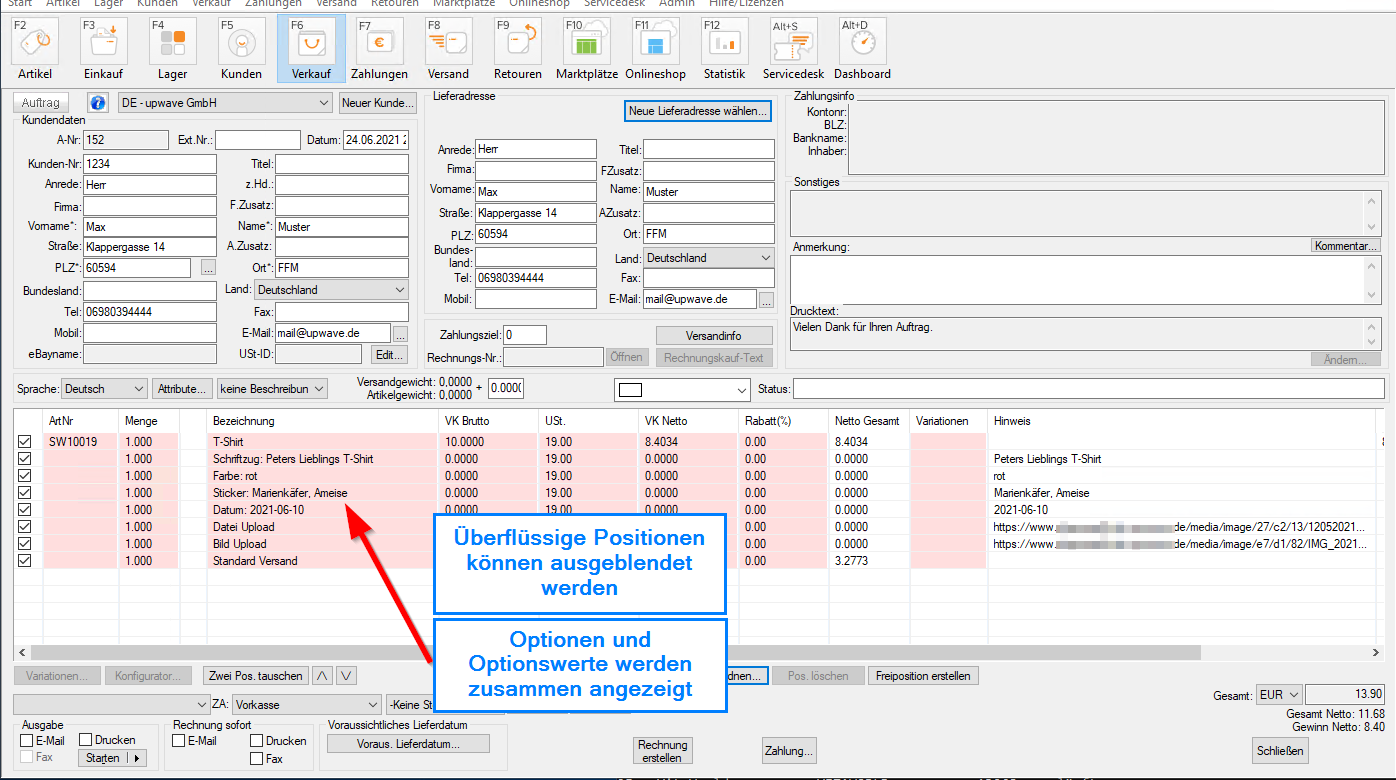Uncheck the T-Shirt position checkbox
1396x780 pixels.
pos(25,441)
